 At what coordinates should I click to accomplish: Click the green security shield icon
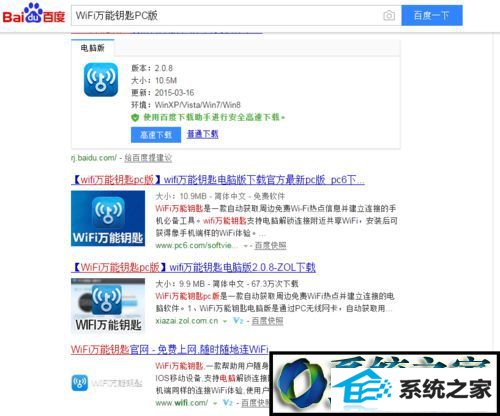pyautogui.click(x=135, y=117)
